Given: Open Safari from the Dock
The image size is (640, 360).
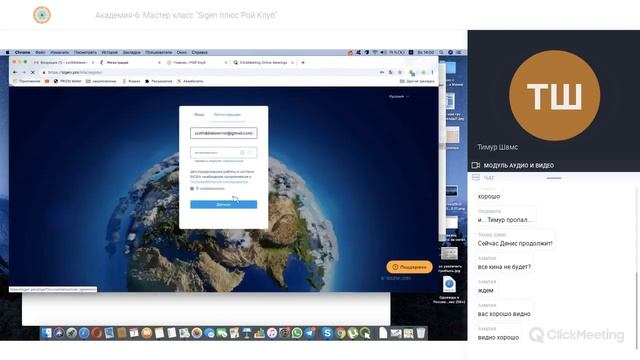Looking at the screenshot, I should 84,333.
